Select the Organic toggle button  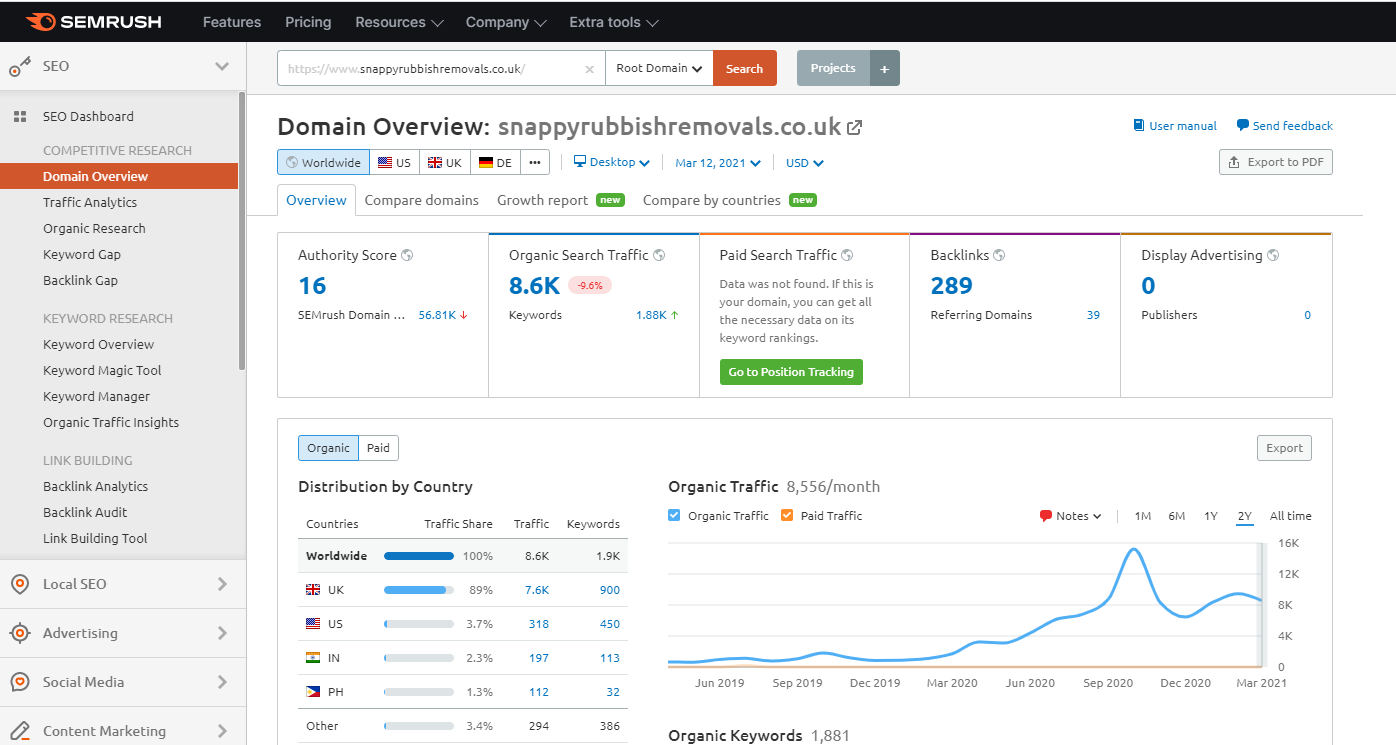[328, 448]
